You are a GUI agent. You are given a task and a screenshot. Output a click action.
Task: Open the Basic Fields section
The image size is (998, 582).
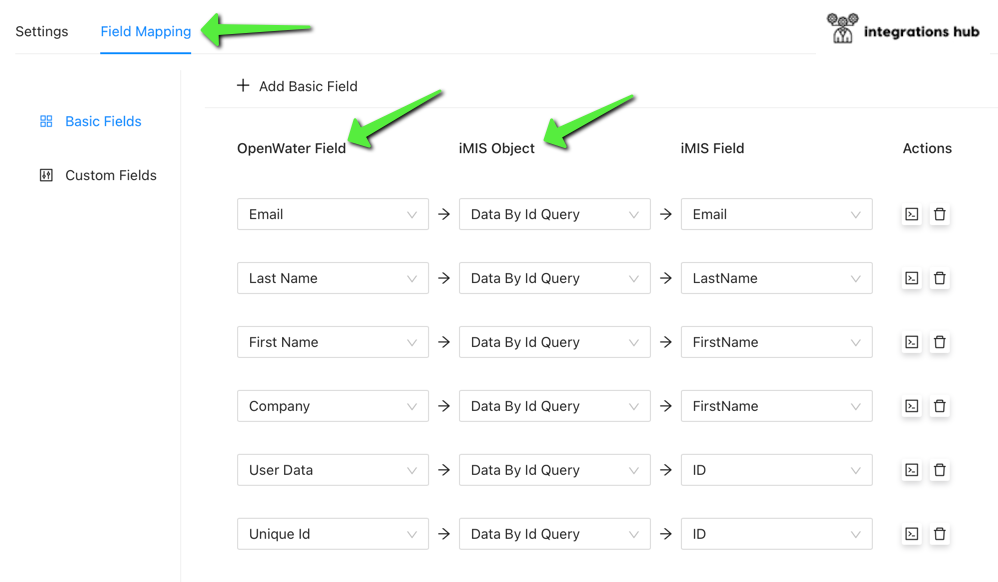pyautogui.click(x=103, y=121)
